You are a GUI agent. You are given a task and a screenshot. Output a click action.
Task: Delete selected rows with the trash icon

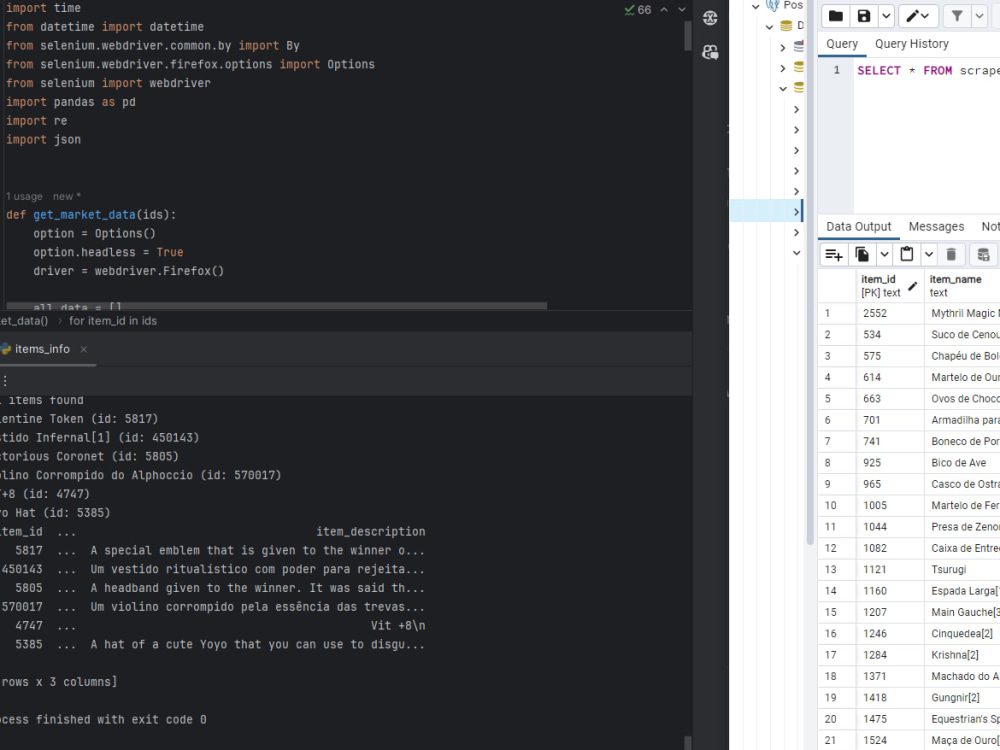pyautogui.click(x=951, y=253)
